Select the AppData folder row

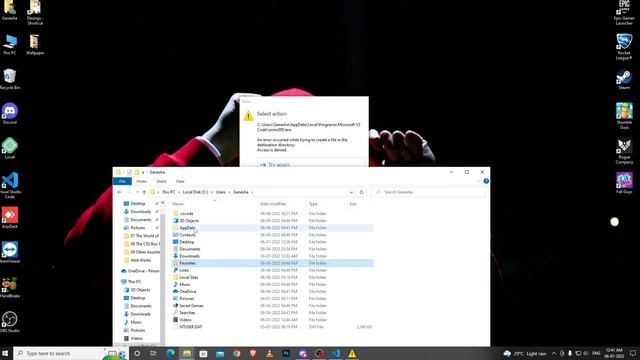272,228
